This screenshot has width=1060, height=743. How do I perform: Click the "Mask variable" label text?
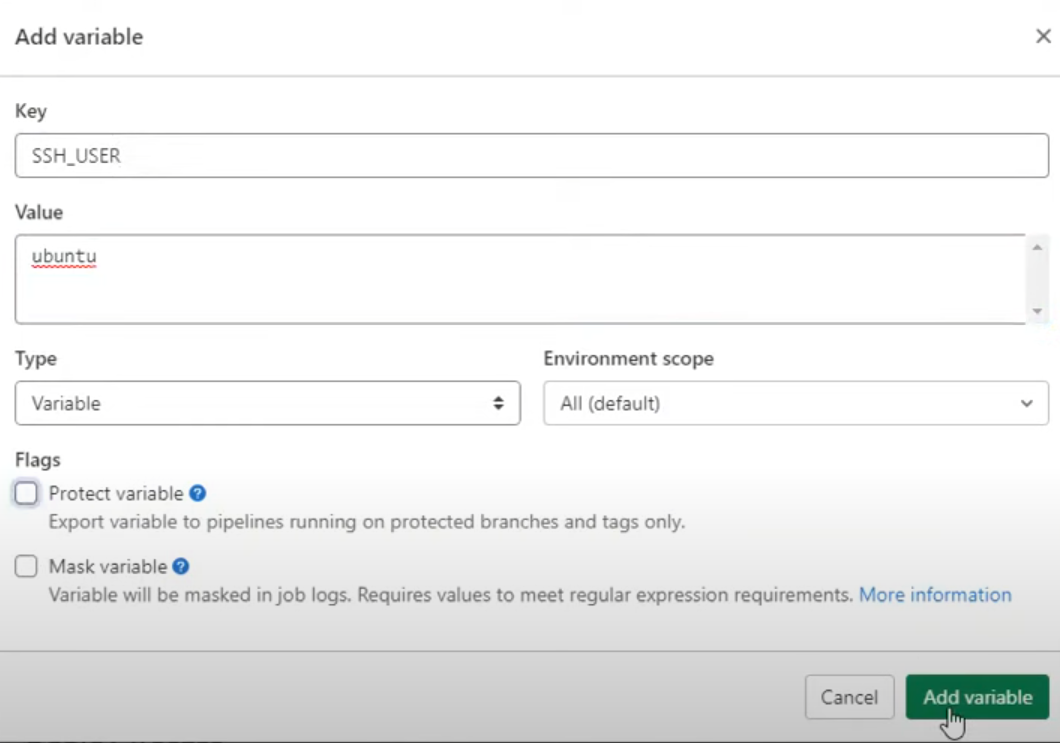pos(109,567)
